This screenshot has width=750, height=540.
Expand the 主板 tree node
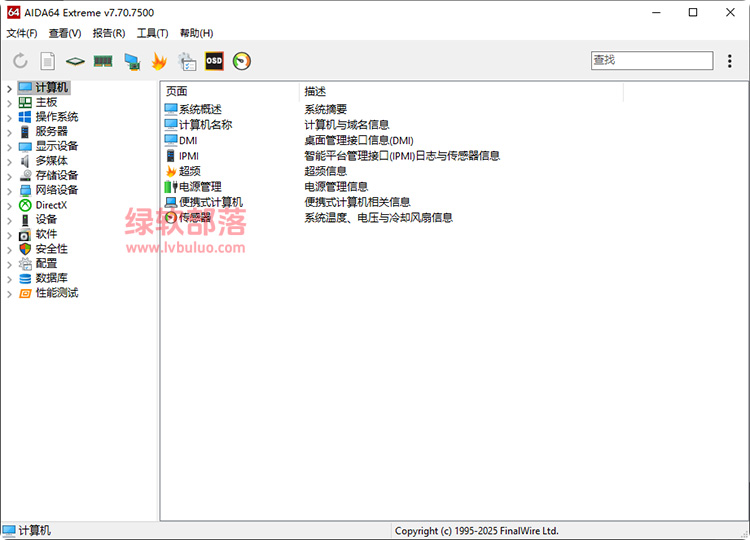10,103
